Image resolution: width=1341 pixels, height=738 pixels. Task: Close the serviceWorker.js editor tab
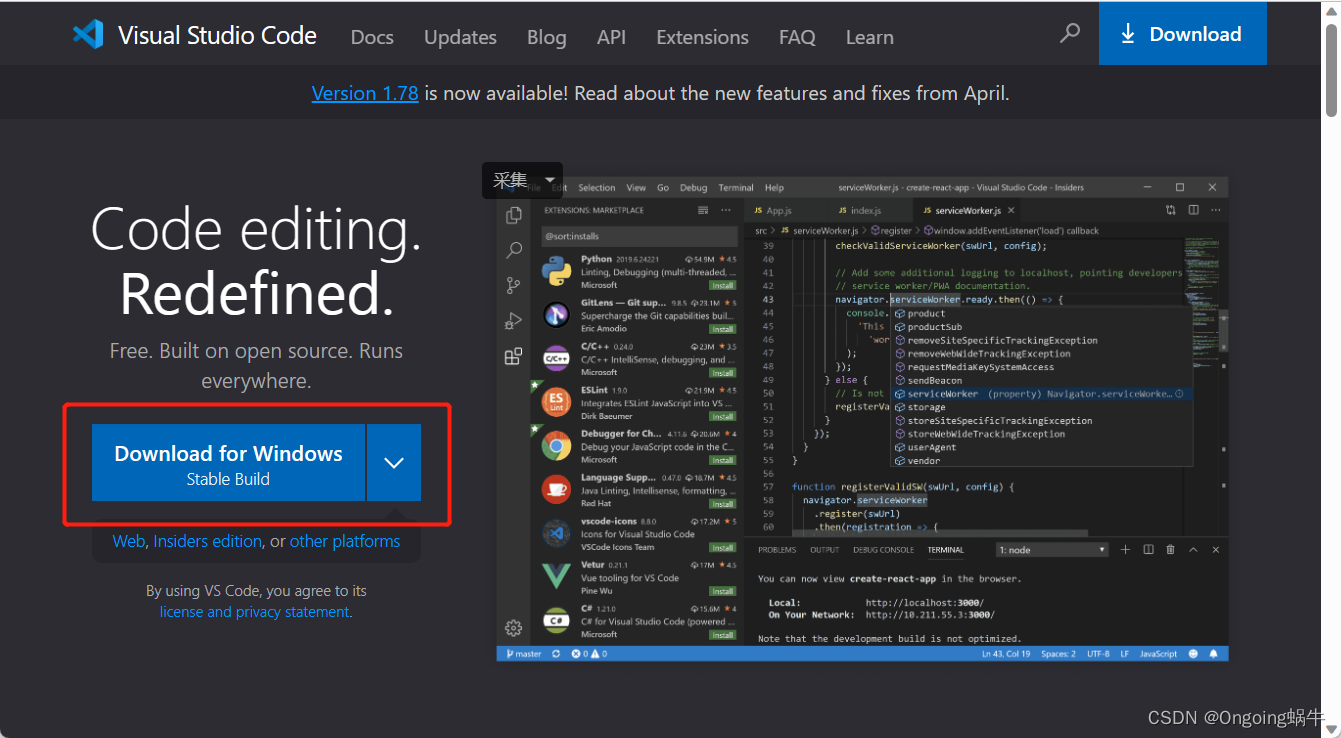tap(1012, 211)
